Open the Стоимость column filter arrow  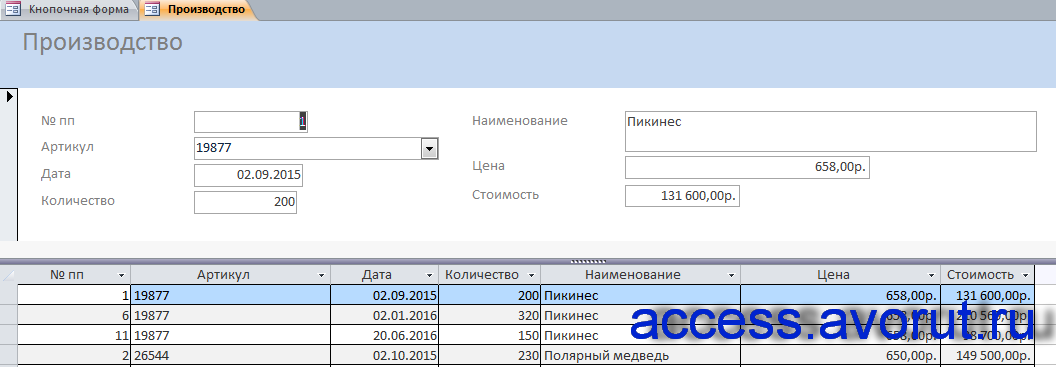[1025, 275]
